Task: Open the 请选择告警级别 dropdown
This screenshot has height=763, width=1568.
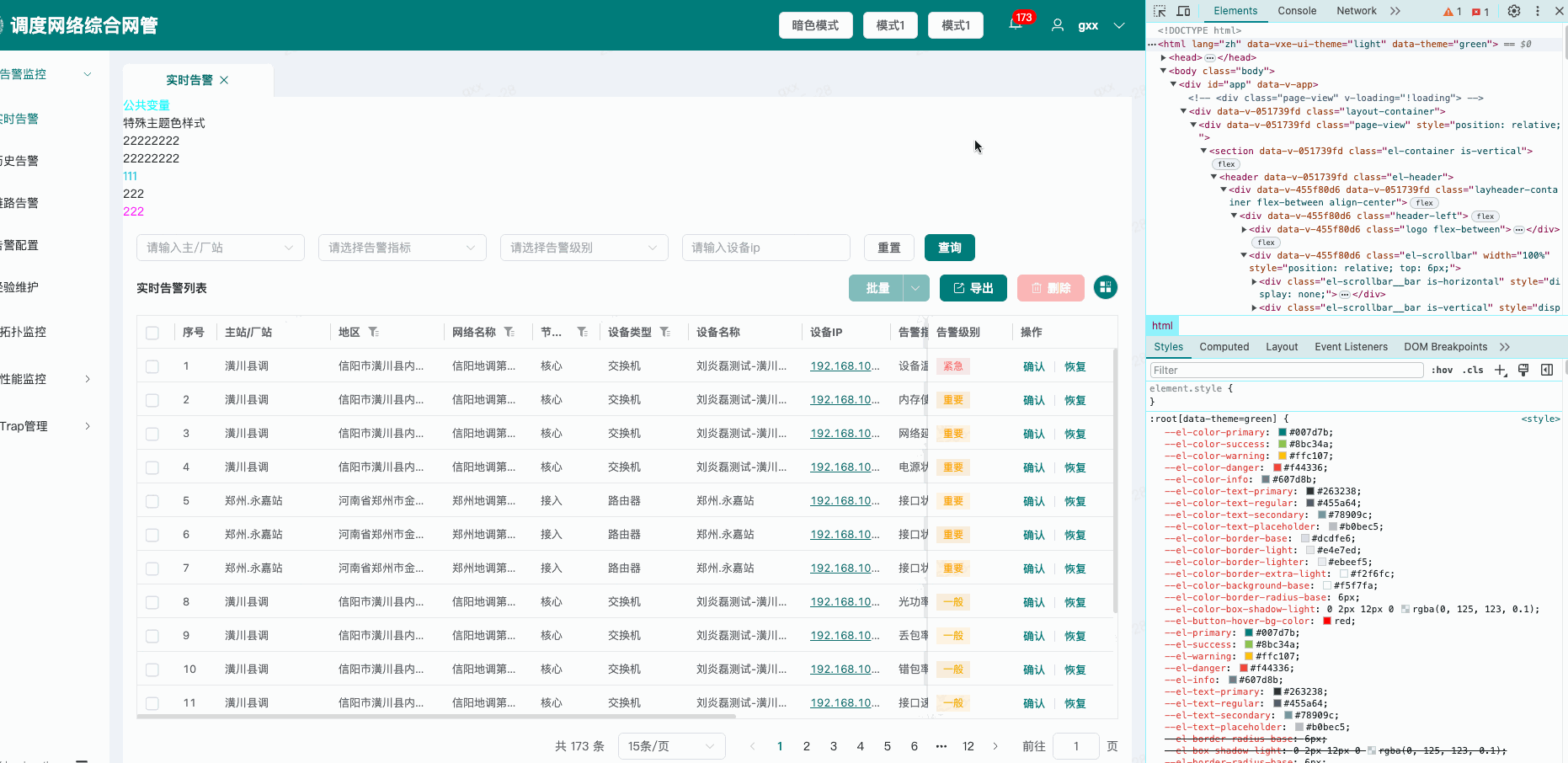Action: (x=584, y=248)
